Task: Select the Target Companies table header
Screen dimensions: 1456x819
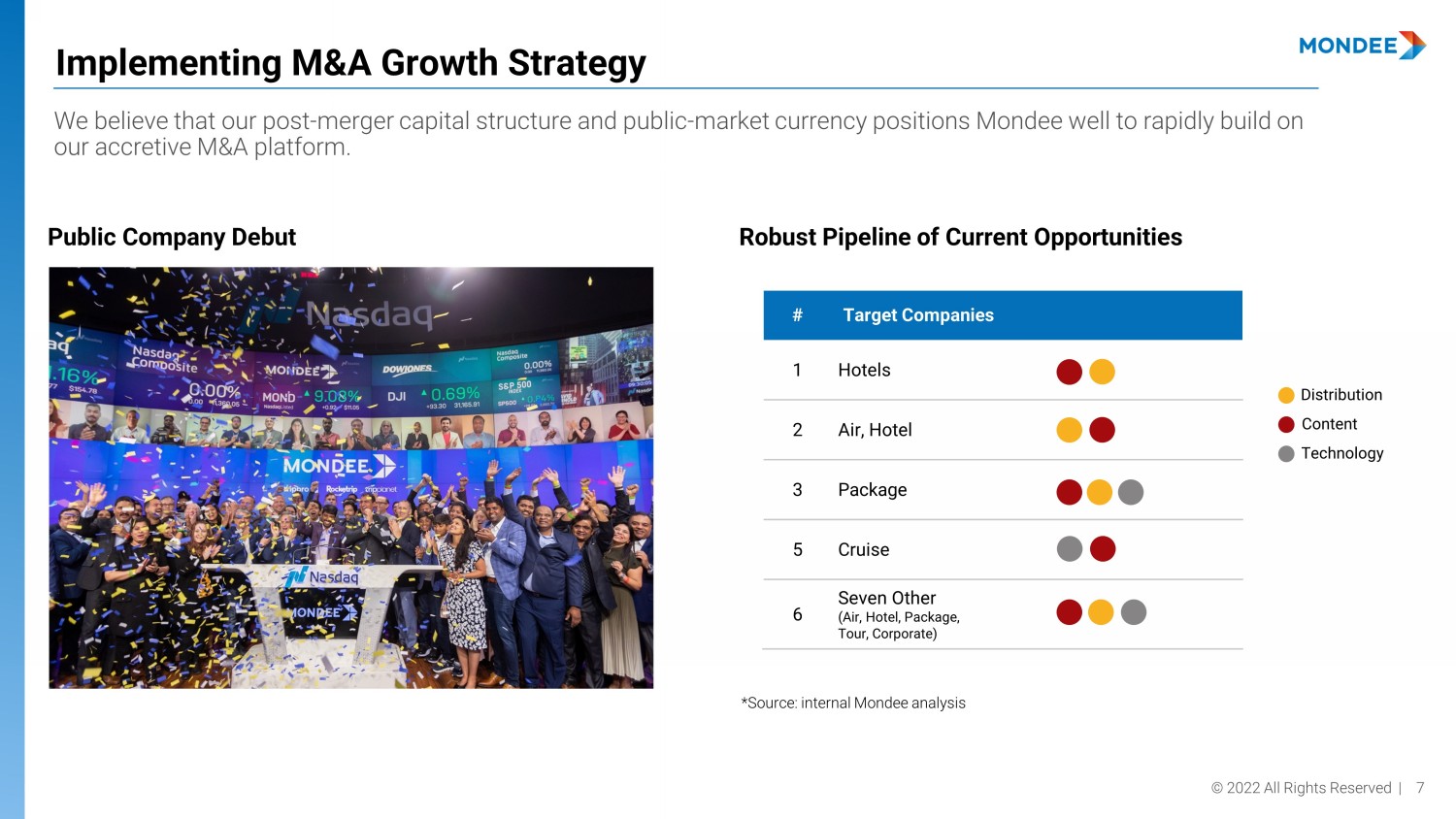Action: (918, 315)
